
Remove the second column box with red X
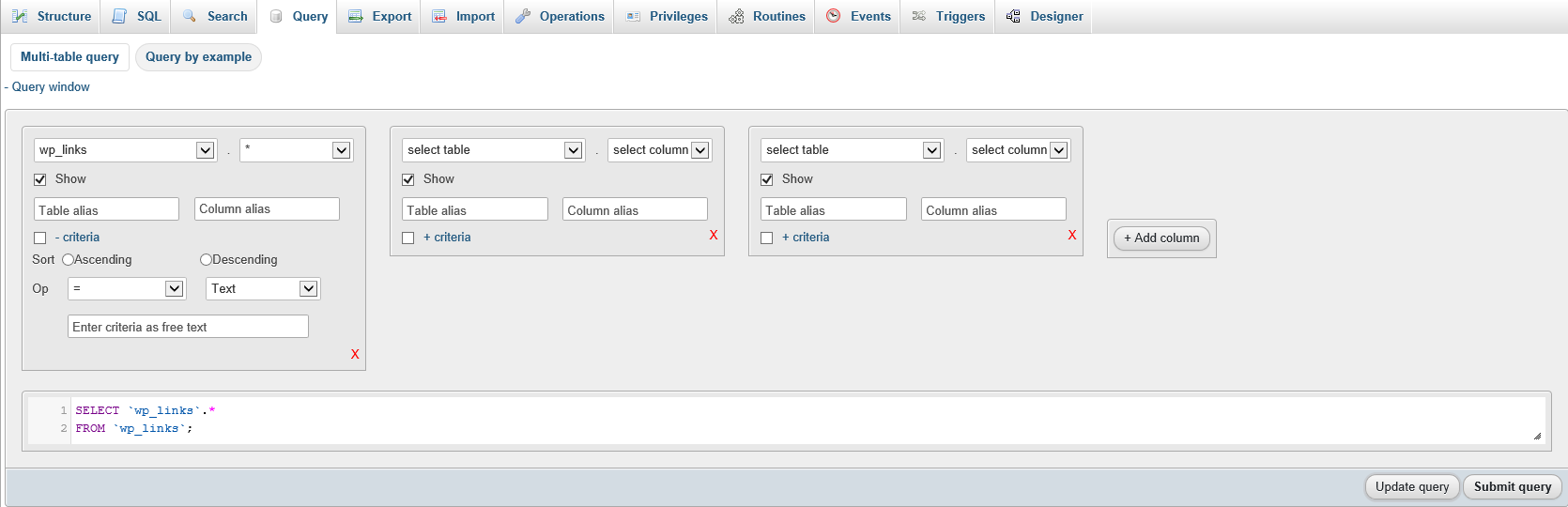pyautogui.click(x=714, y=235)
